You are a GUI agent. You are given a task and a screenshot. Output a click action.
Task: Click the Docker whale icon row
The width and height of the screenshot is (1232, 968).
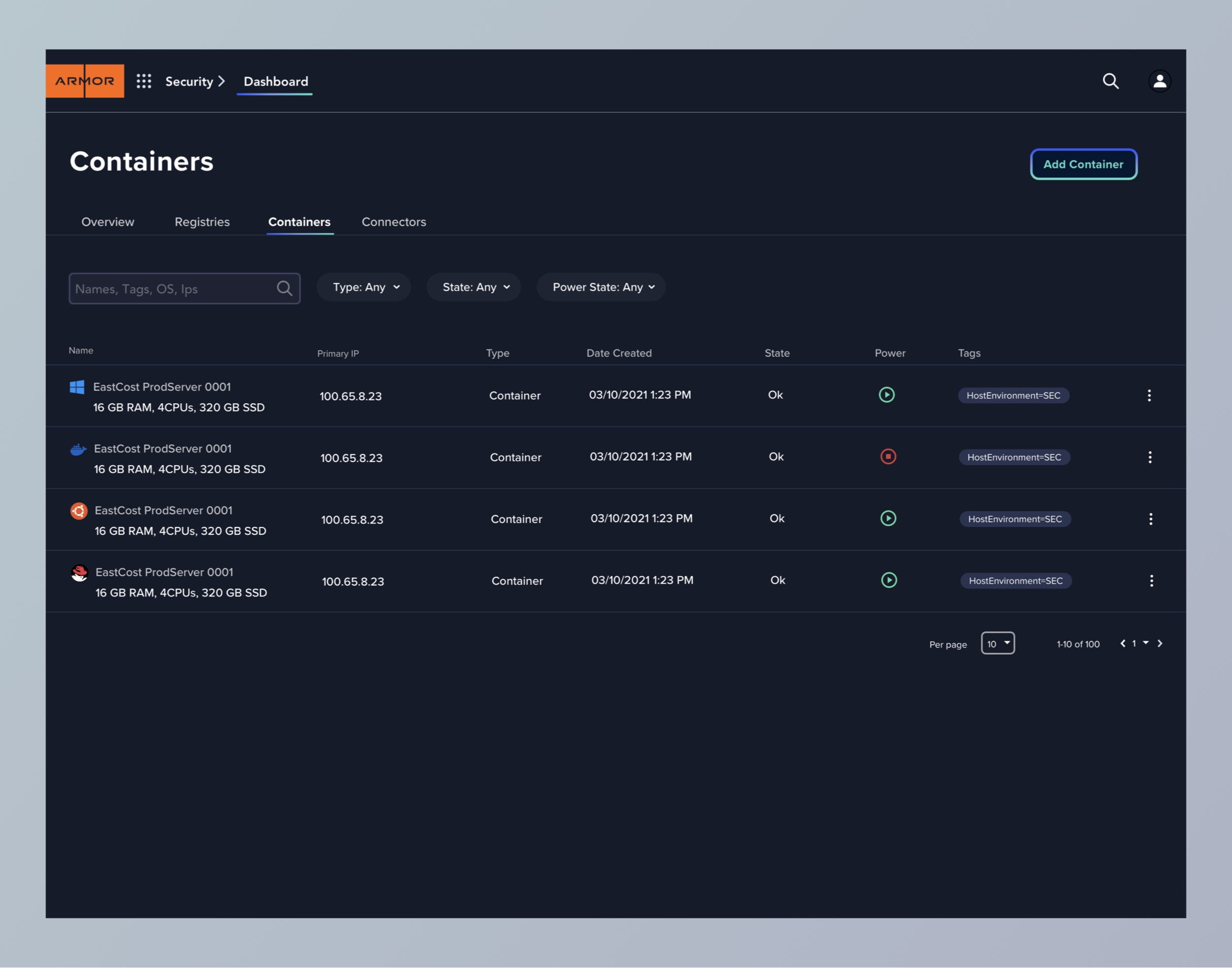coord(78,449)
